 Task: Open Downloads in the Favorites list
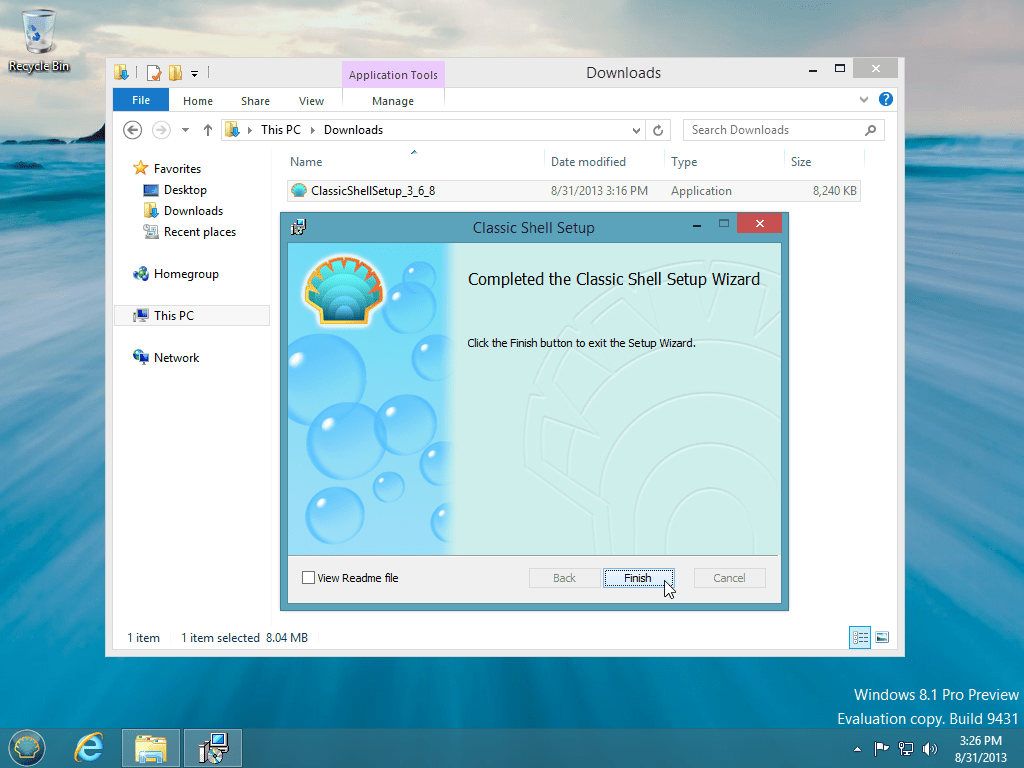click(193, 211)
